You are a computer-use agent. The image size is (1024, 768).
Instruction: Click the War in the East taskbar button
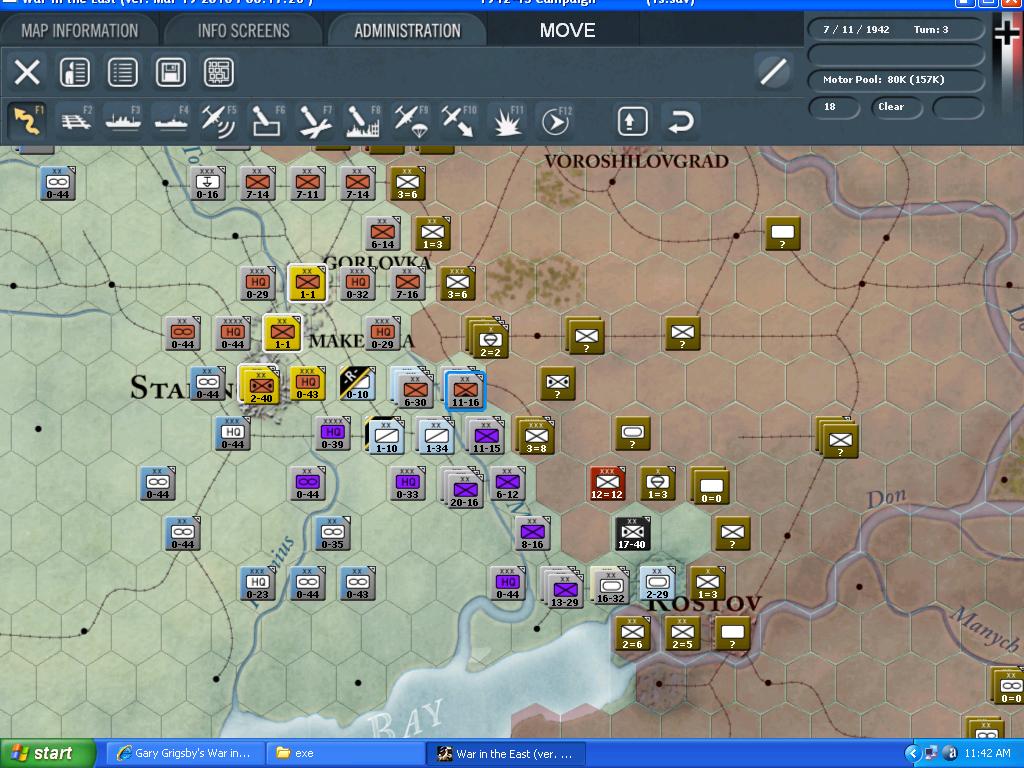click(505, 754)
